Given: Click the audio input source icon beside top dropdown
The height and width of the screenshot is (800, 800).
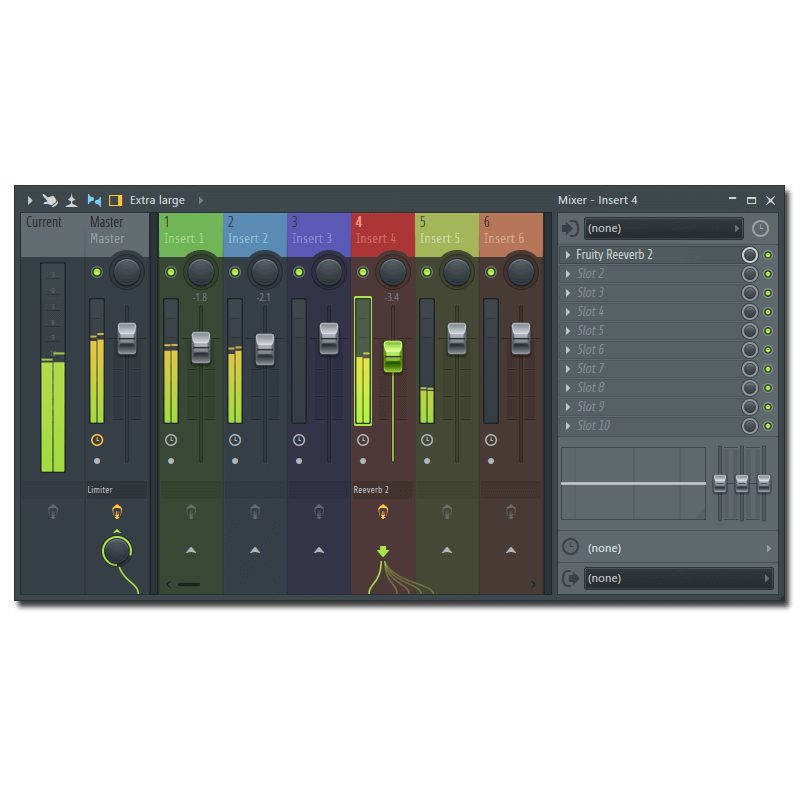Looking at the screenshot, I should pos(569,228).
